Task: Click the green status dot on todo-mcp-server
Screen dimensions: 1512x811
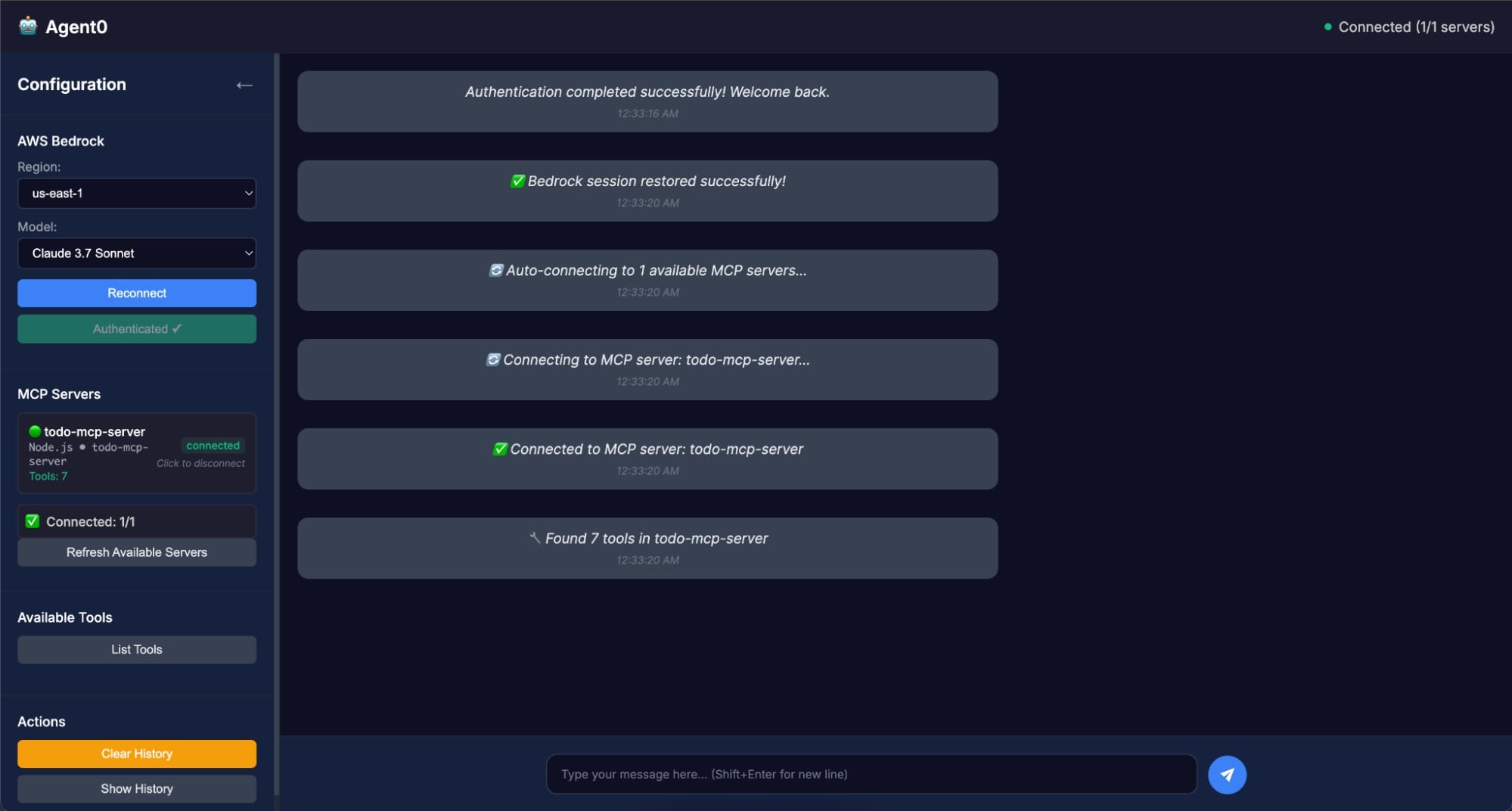Action: (35, 431)
